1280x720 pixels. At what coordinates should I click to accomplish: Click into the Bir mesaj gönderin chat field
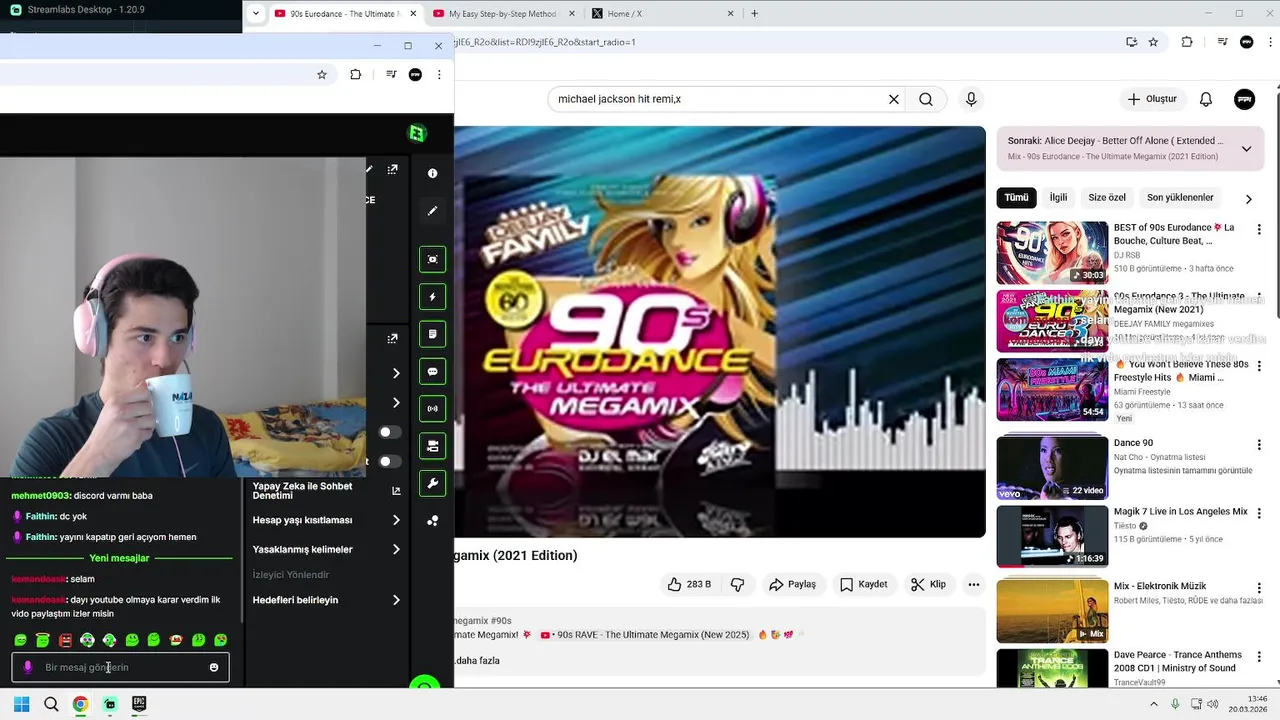click(120, 667)
